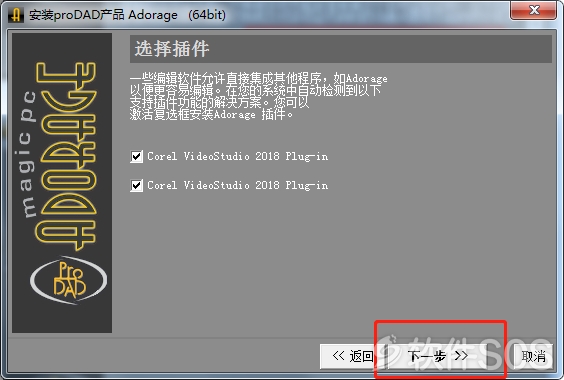This screenshot has height=380, width=564.
Task: Uncheck the lower Corel VideoStudio 2018 checkbox
Action: (136, 185)
